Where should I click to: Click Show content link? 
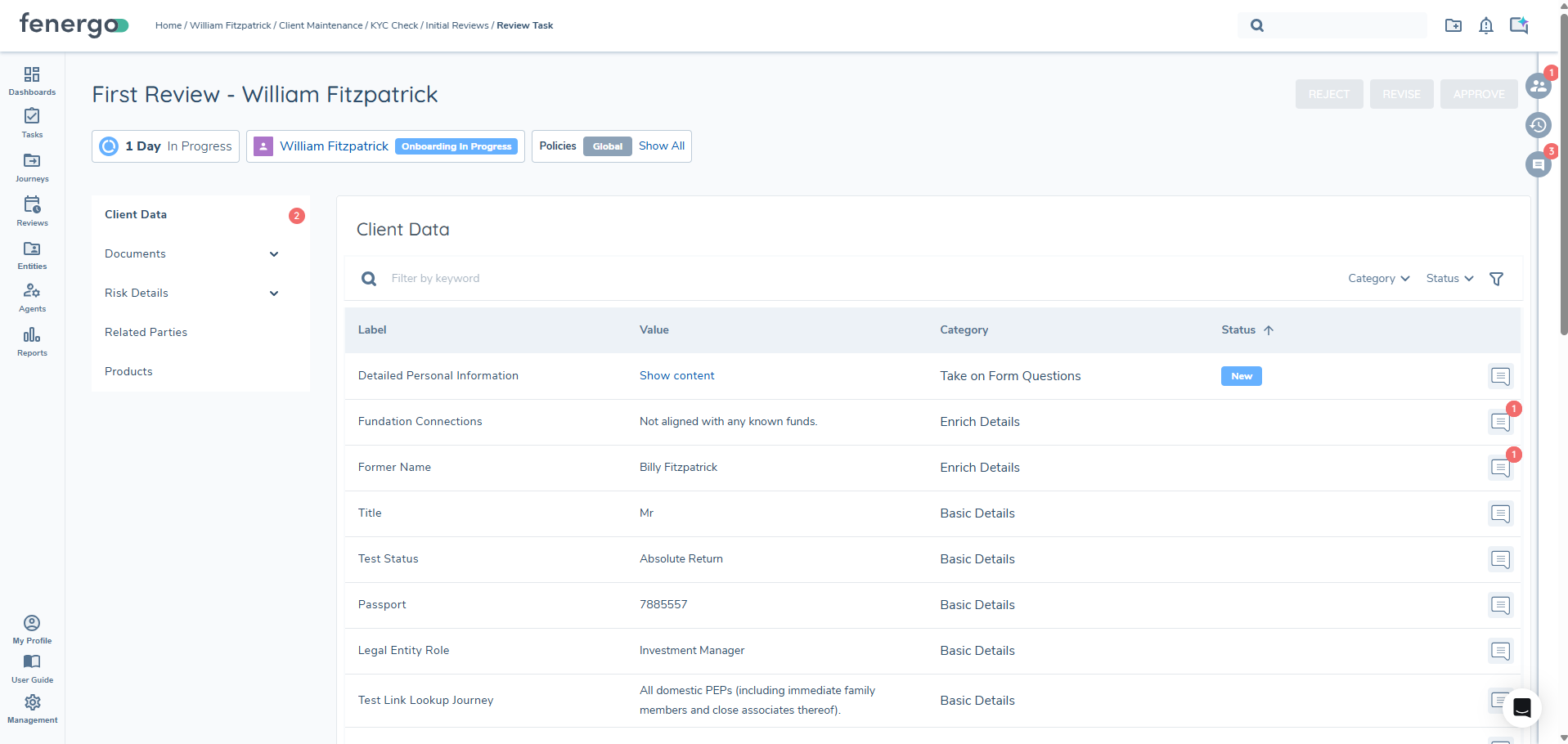[x=676, y=376]
